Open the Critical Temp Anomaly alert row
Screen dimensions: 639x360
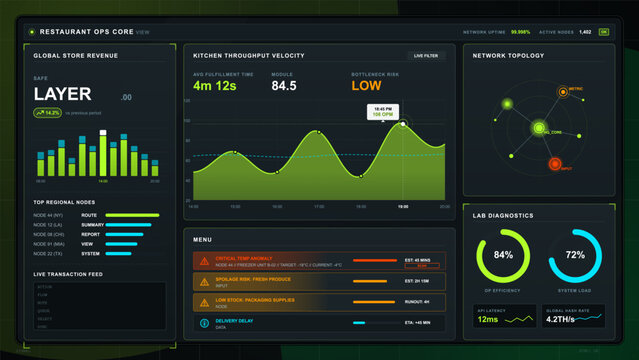(319, 261)
